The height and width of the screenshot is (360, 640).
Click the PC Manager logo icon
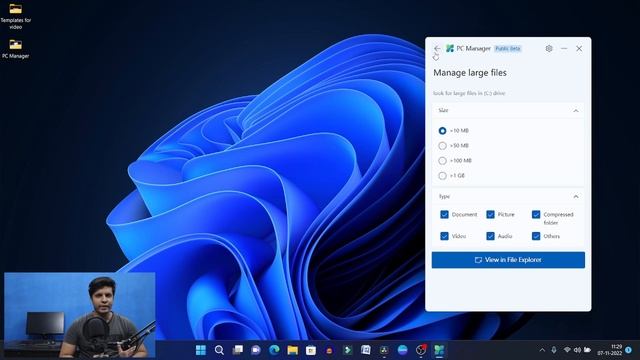450,49
